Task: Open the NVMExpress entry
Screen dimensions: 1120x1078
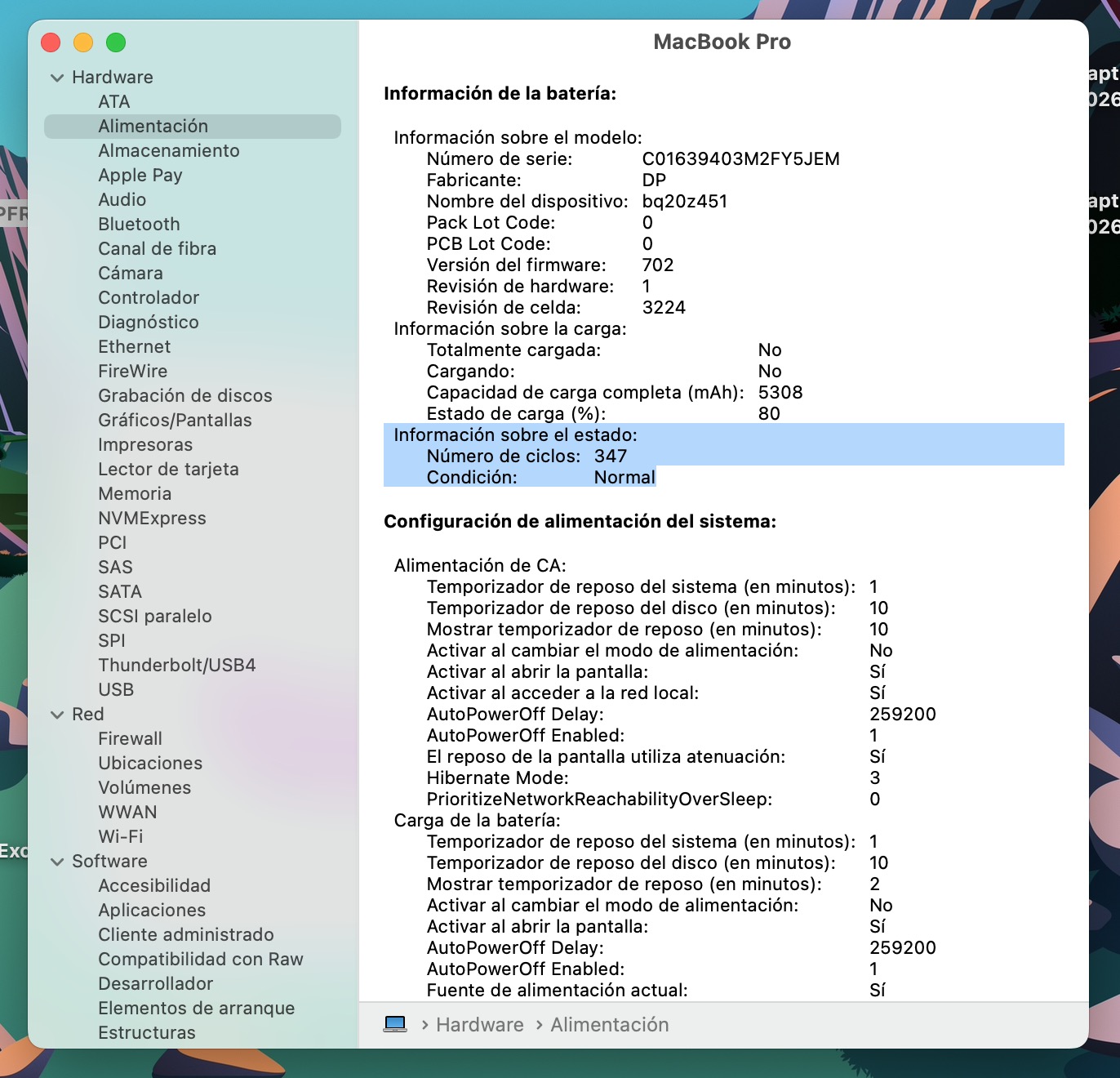Action: click(152, 519)
